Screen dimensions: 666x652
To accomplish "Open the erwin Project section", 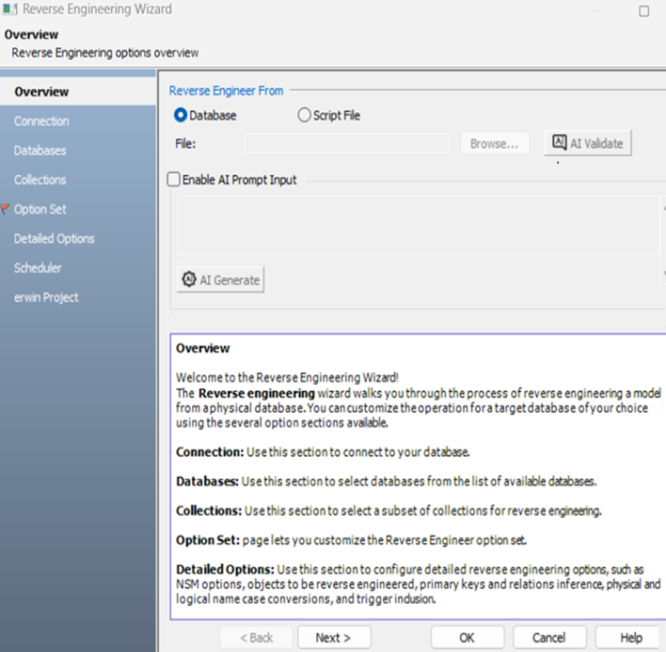I will pos(46,297).
